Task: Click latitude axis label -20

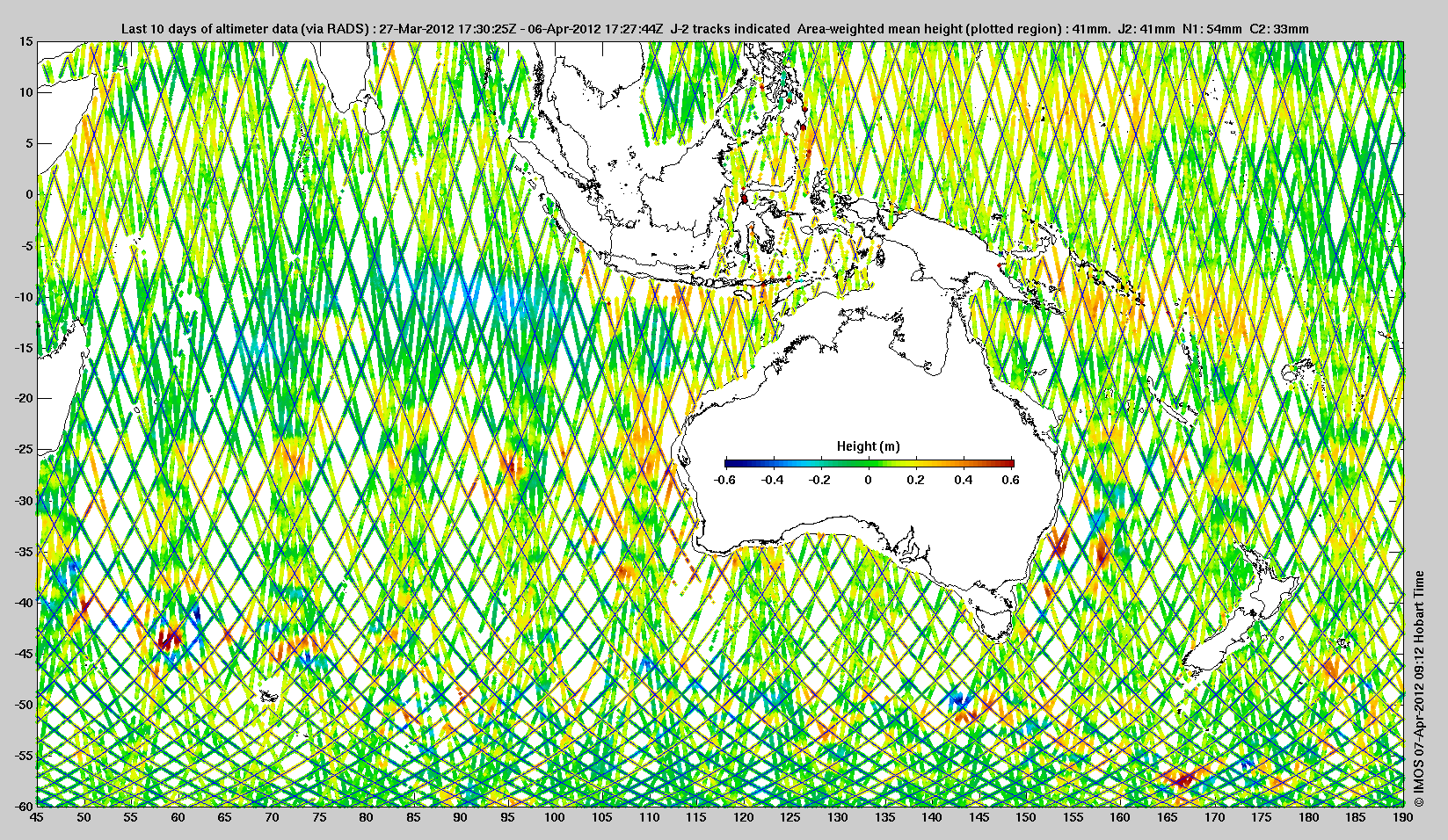Action: tap(25, 399)
